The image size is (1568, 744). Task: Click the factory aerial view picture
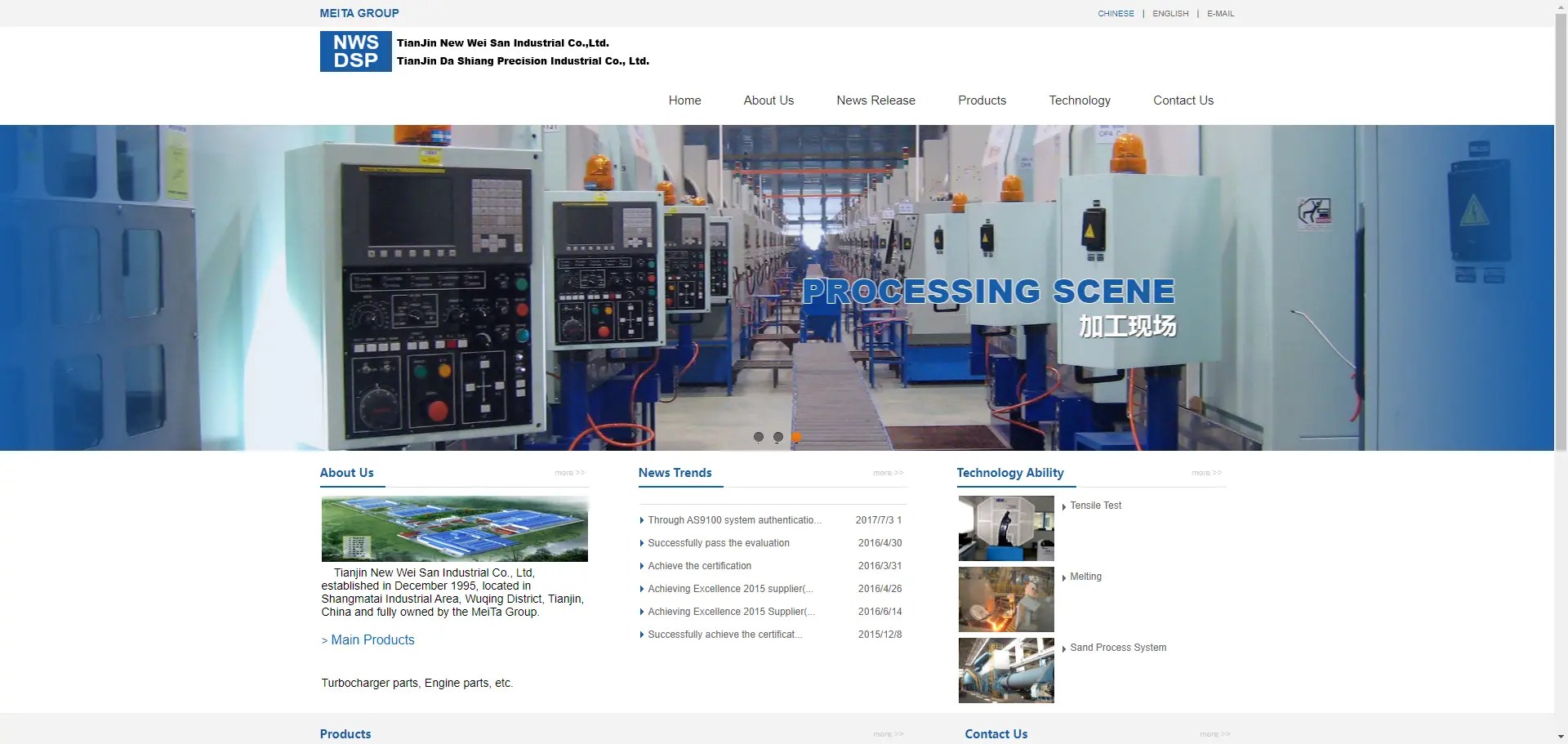(454, 528)
